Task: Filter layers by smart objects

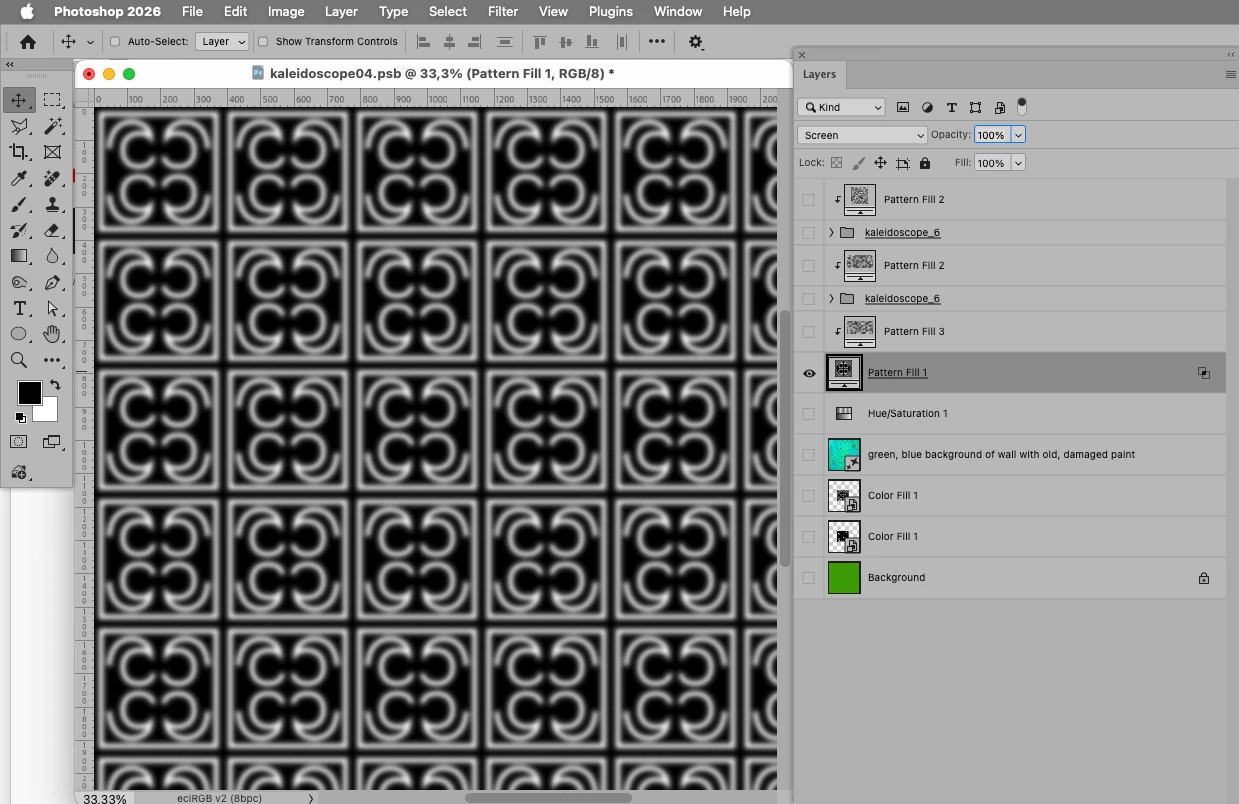Action: click(999, 107)
